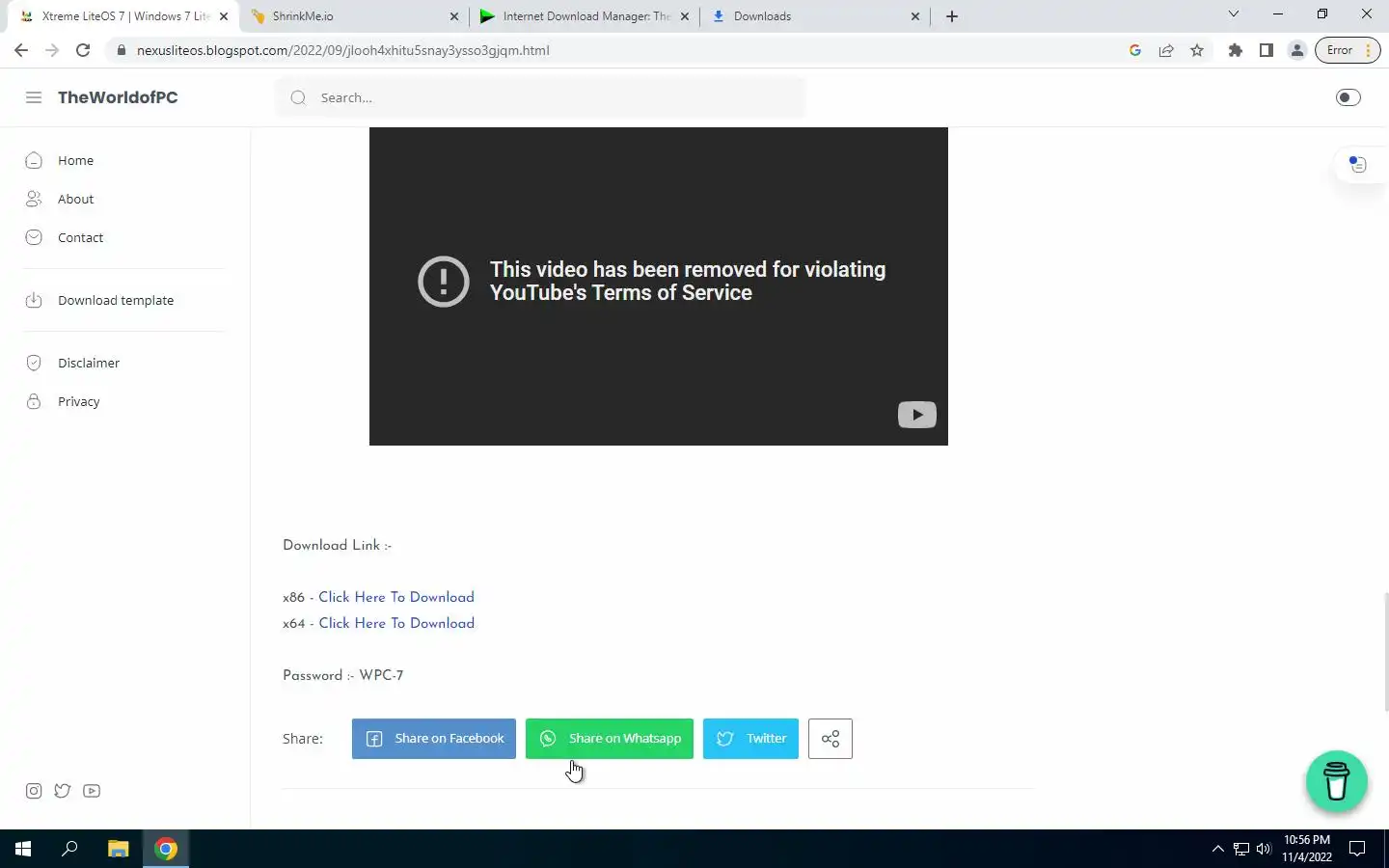Open the generic share options icon button
This screenshot has width=1389, height=868.
tap(831, 739)
